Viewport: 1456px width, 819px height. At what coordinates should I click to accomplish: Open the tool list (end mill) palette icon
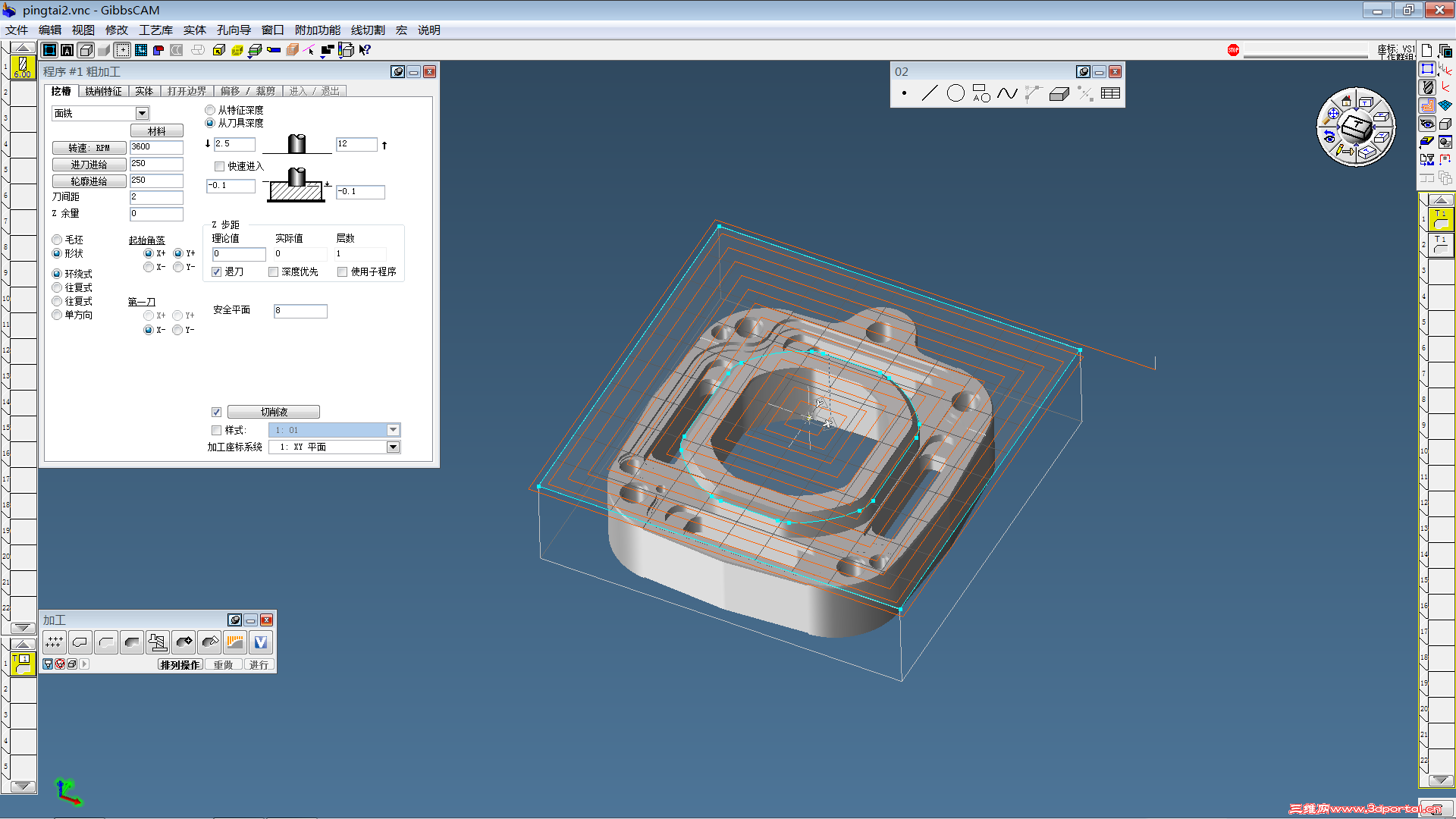(x=1428, y=87)
